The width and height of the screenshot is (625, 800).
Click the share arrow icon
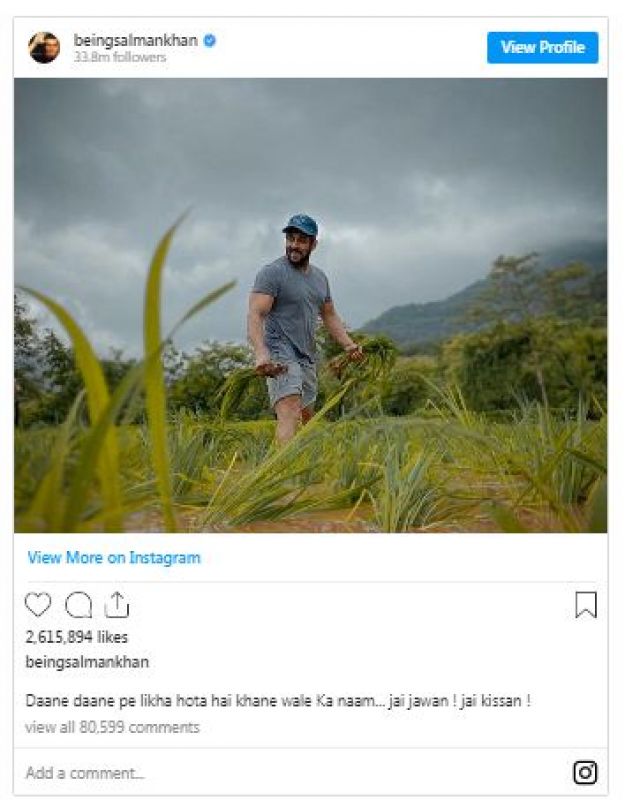[117, 605]
